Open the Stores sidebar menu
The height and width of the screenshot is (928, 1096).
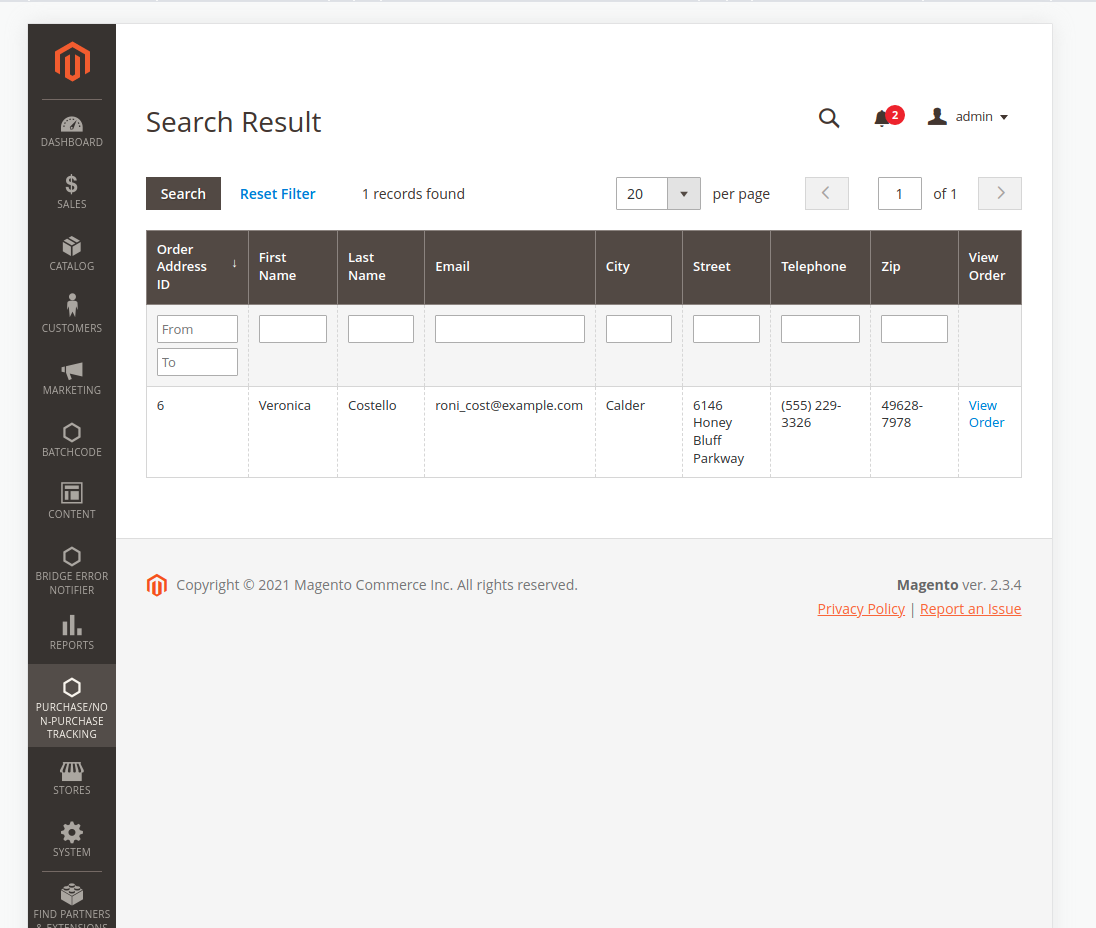(x=72, y=778)
